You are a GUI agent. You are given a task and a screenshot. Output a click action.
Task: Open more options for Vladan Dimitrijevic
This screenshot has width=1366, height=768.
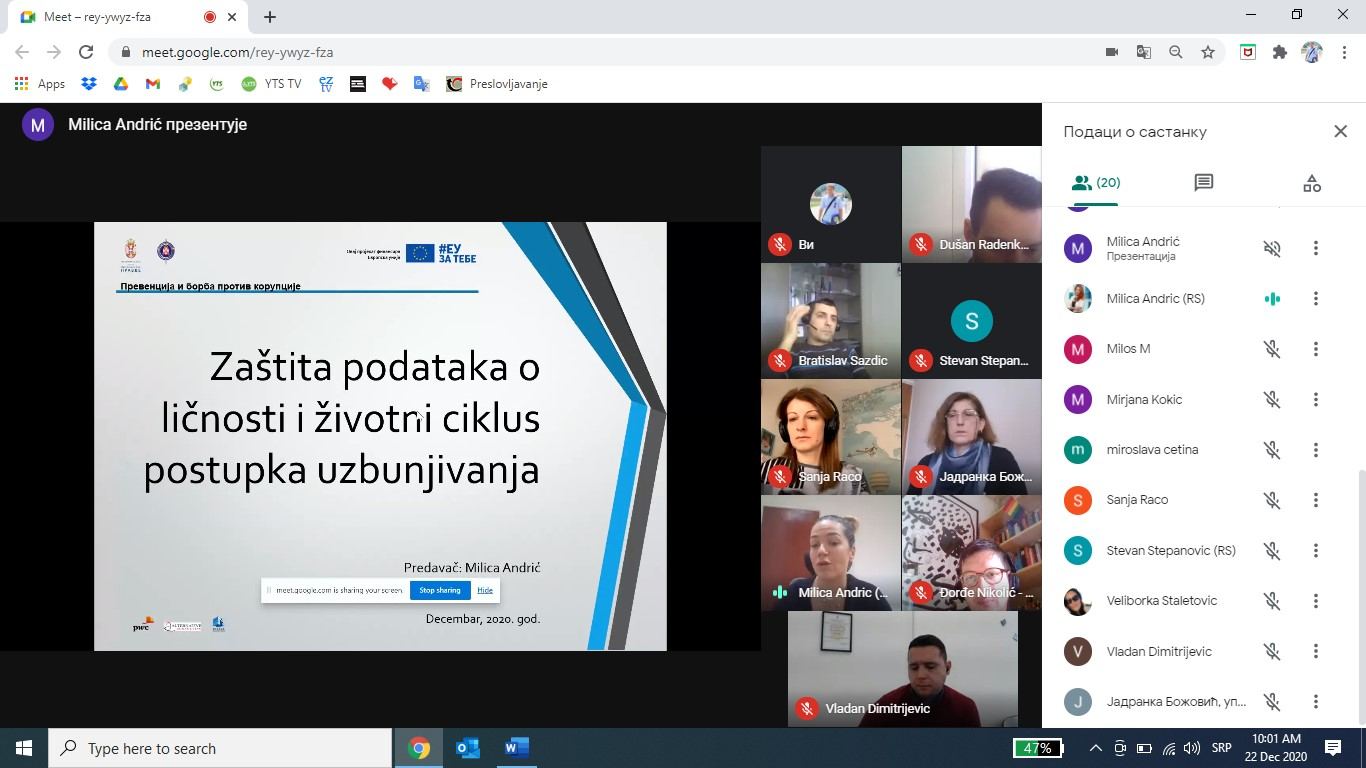click(x=1316, y=651)
